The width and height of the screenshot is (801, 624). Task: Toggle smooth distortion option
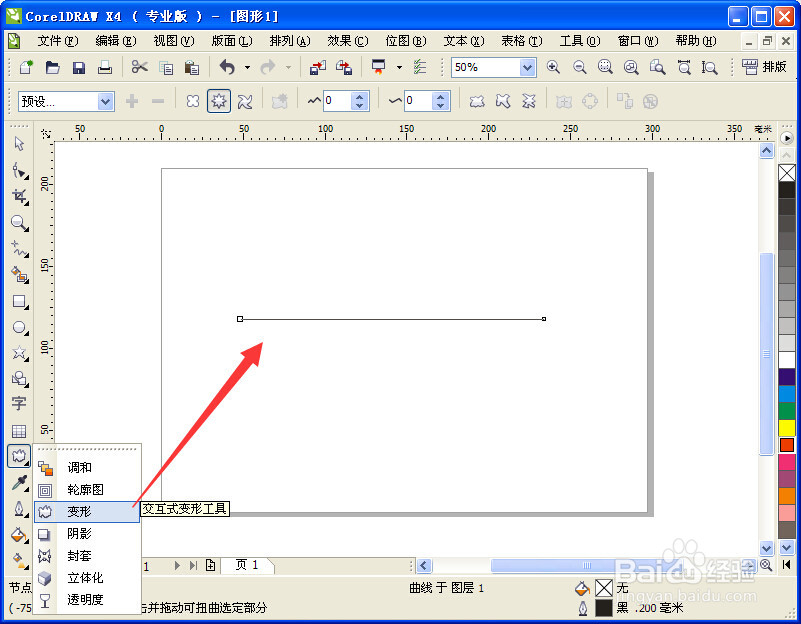pos(503,101)
